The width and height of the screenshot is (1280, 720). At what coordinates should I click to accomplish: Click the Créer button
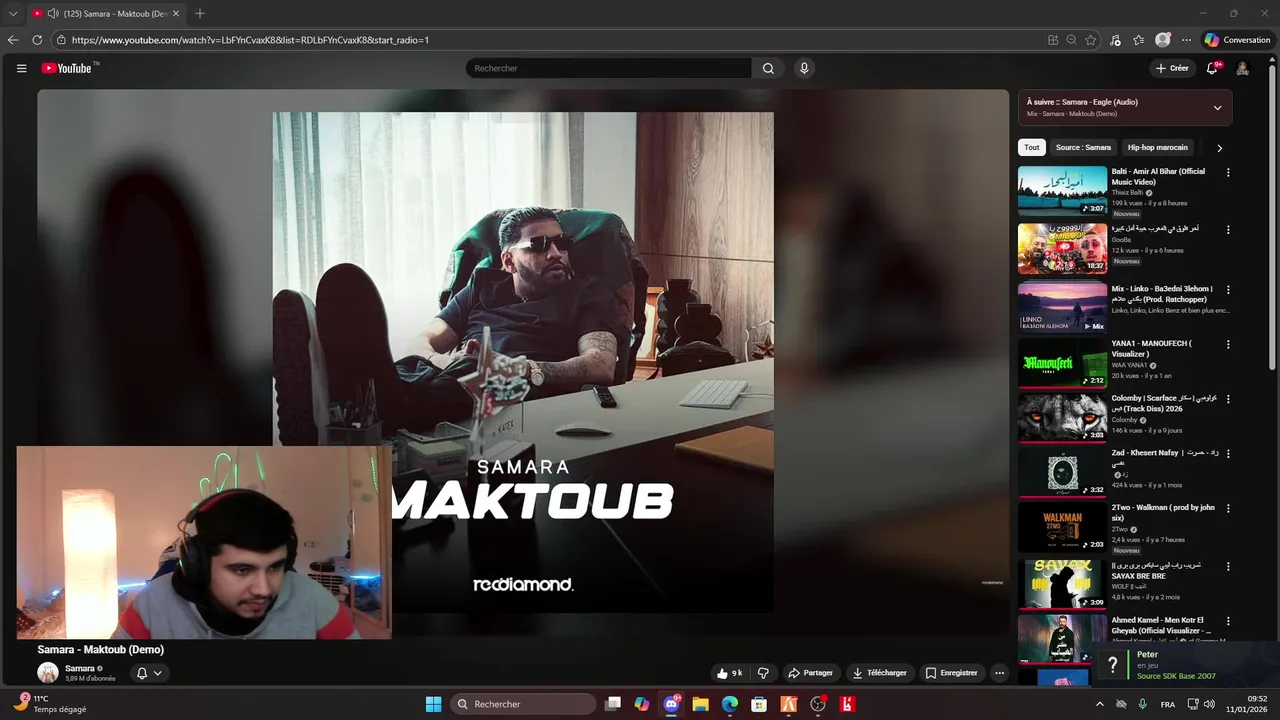point(1172,68)
